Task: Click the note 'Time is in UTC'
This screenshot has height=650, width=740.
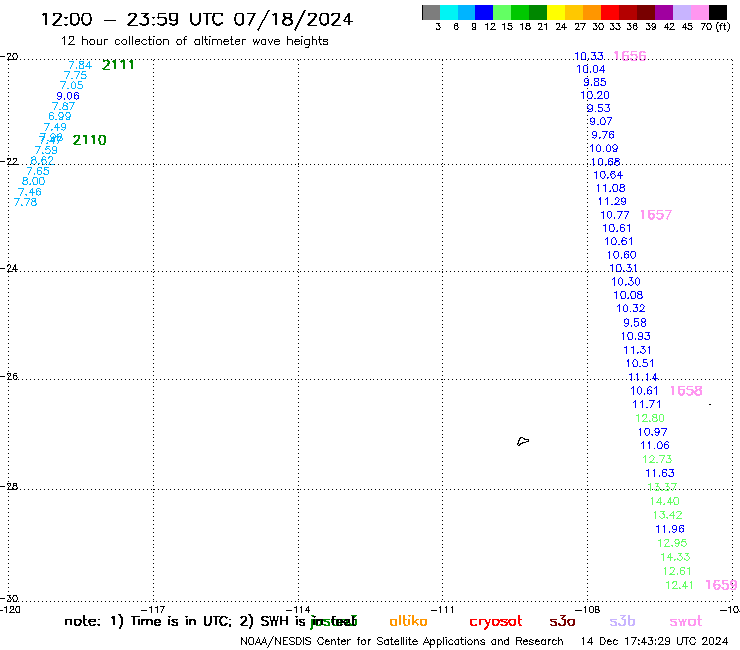Action: point(181,621)
